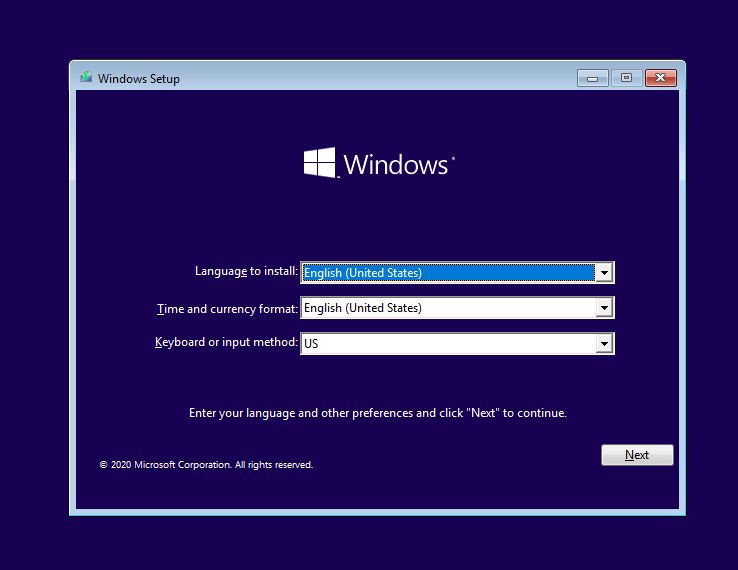Click the Next button to continue
738x570 pixels.
coord(637,455)
